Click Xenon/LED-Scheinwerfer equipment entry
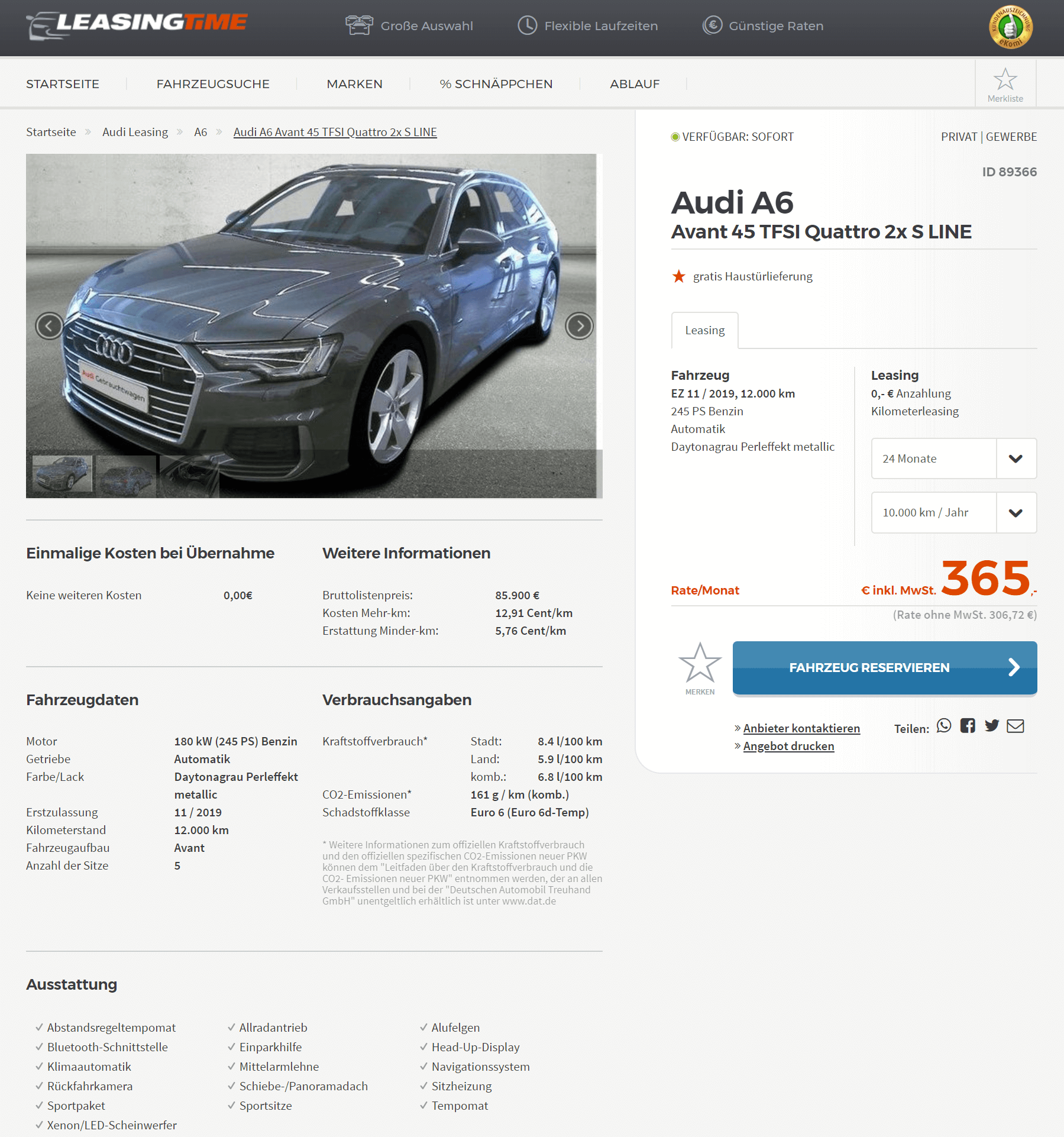The height and width of the screenshot is (1137, 1064). tap(112, 1125)
